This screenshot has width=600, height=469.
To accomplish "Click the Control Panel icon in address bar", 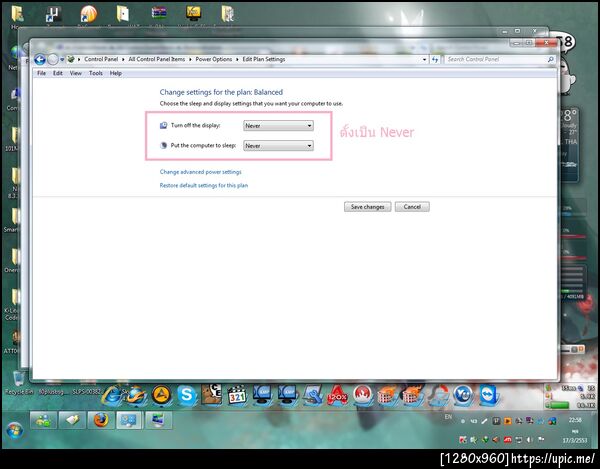I will click(71, 59).
